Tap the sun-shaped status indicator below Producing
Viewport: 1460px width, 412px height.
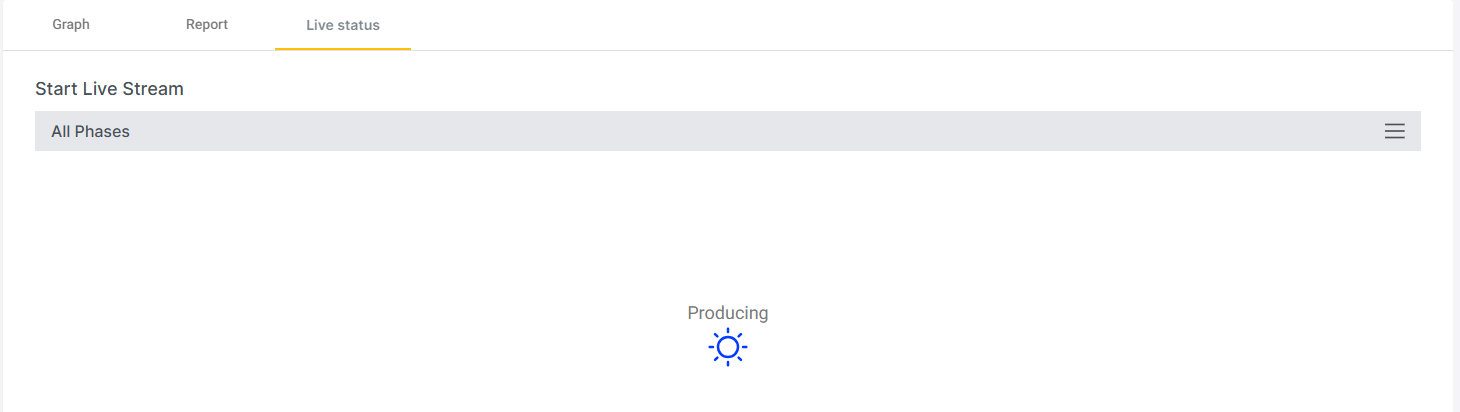pyautogui.click(x=728, y=347)
